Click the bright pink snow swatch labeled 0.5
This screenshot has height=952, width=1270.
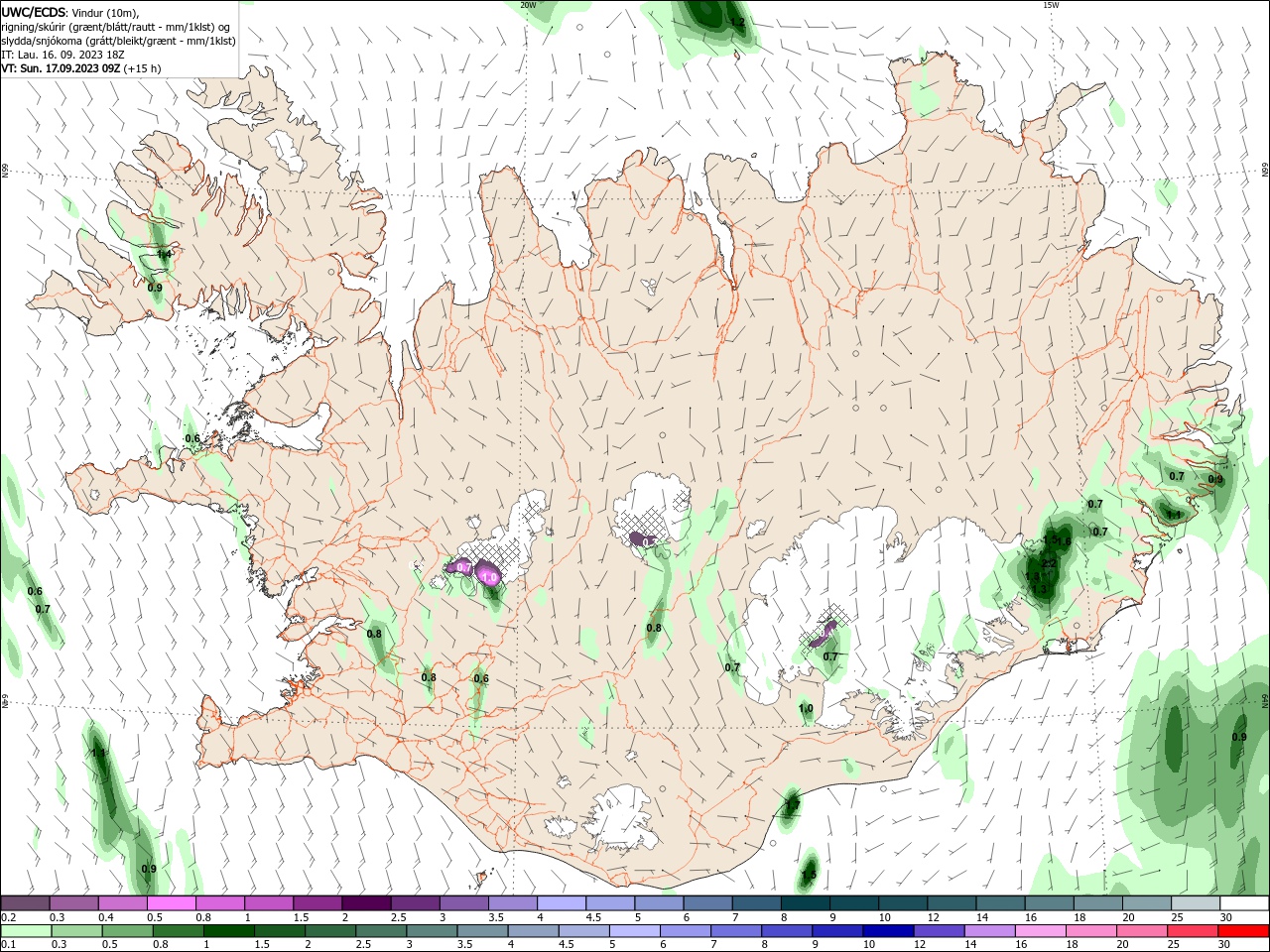[171, 903]
